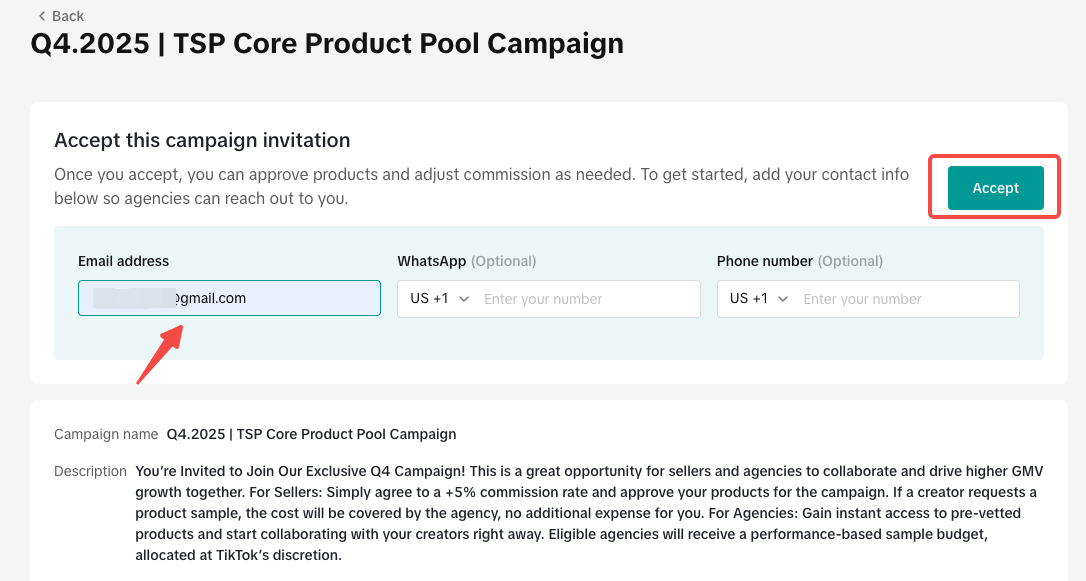Click the chevron next to WhatsApp country code

tap(464, 299)
